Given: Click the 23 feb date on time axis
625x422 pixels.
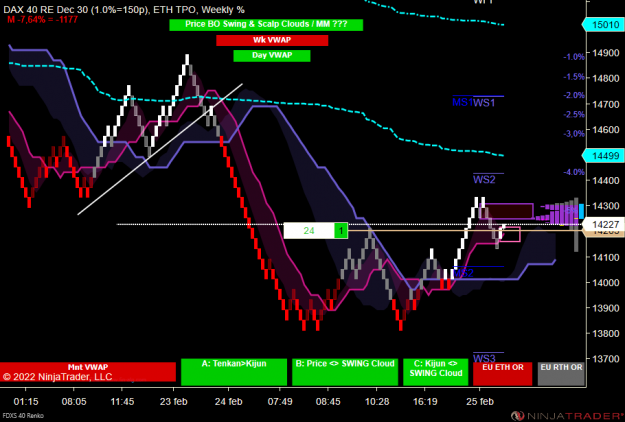Looking at the screenshot, I should click(173, 402).
